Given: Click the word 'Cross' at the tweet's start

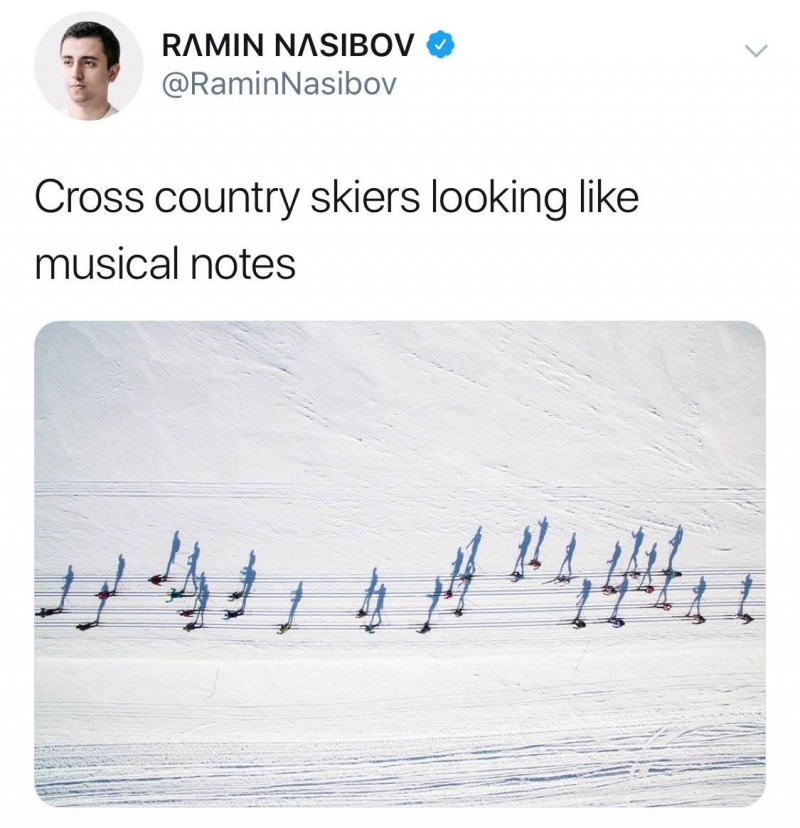Looking at the screenshot, I should [x=89, y=197].
